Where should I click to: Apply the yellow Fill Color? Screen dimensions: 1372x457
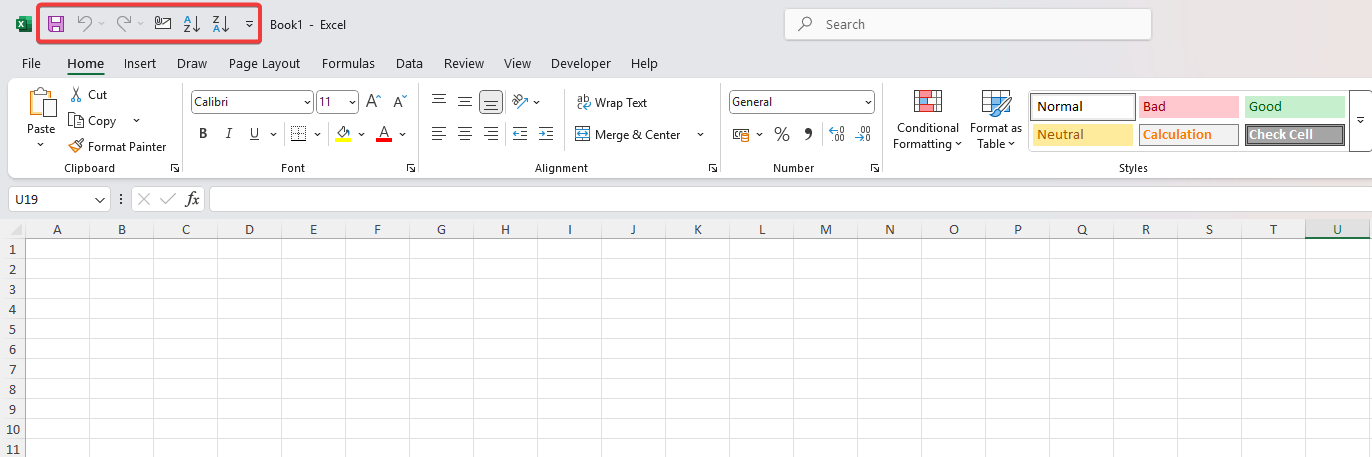343,134
